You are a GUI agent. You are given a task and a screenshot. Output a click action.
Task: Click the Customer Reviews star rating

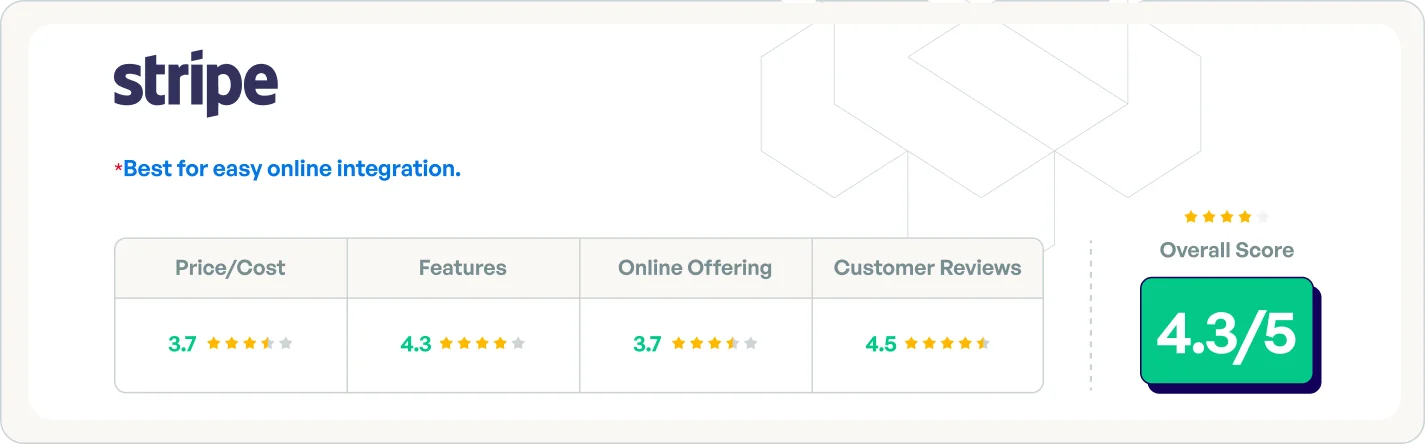947,344
